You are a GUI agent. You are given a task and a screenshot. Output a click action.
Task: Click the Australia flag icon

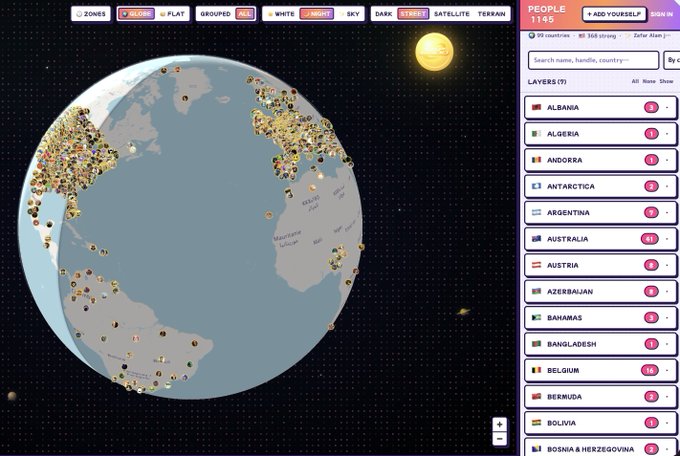click(x=536, y=239)
